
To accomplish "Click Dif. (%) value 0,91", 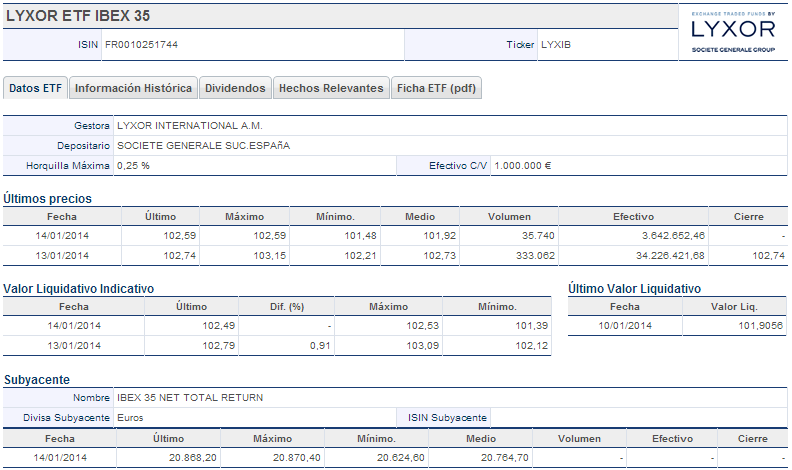I will [320, 346].
